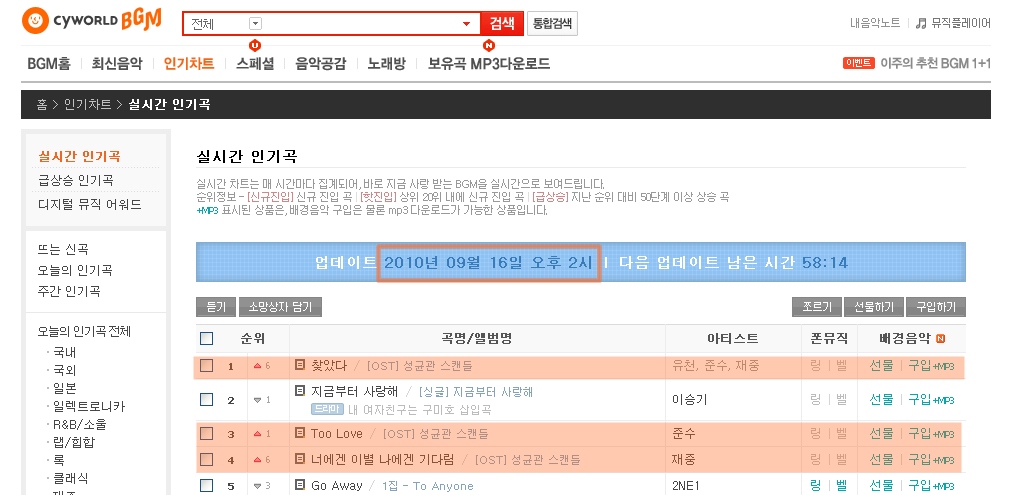Screen dimensions: 1020x495
Task: Click 링 ringtone for Go Away
Action: tap(816, 485)
